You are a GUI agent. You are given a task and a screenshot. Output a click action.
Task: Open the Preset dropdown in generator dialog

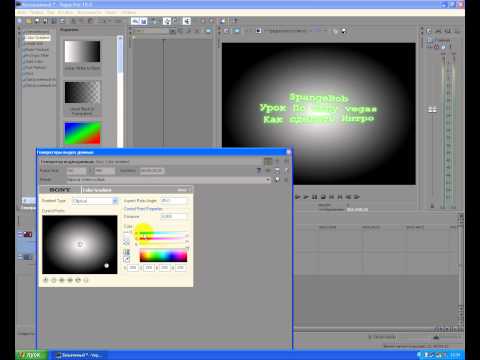click(x=168, y=180)
